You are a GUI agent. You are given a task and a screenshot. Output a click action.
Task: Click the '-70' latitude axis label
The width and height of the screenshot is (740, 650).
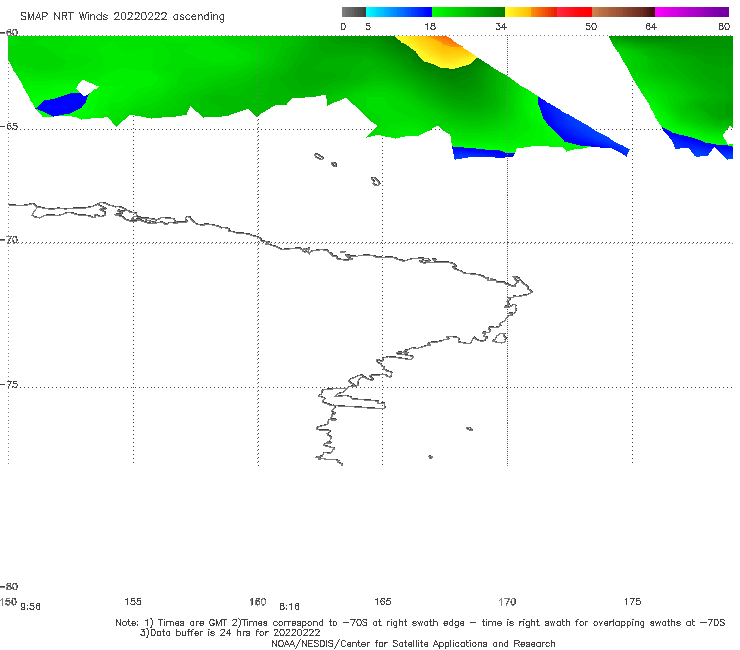(x=9, y=240)
